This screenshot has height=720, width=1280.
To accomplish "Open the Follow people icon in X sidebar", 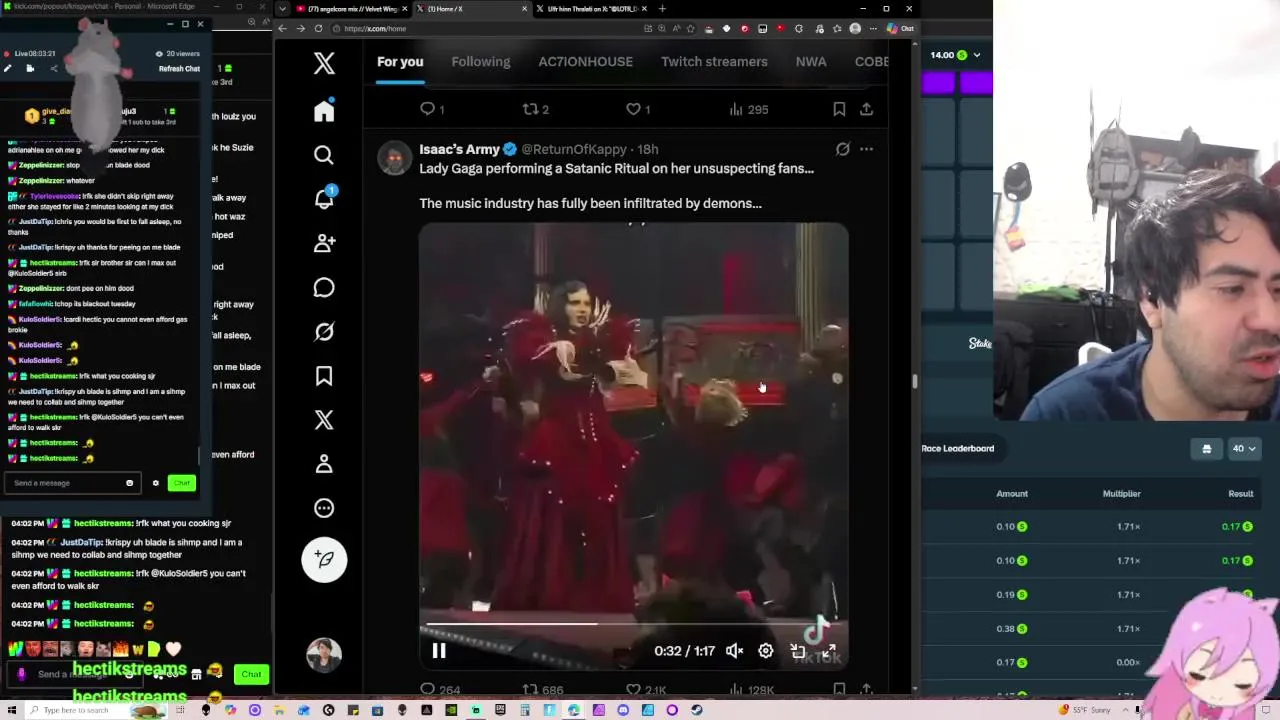I will pyautogui.click(x=324, y=243).
